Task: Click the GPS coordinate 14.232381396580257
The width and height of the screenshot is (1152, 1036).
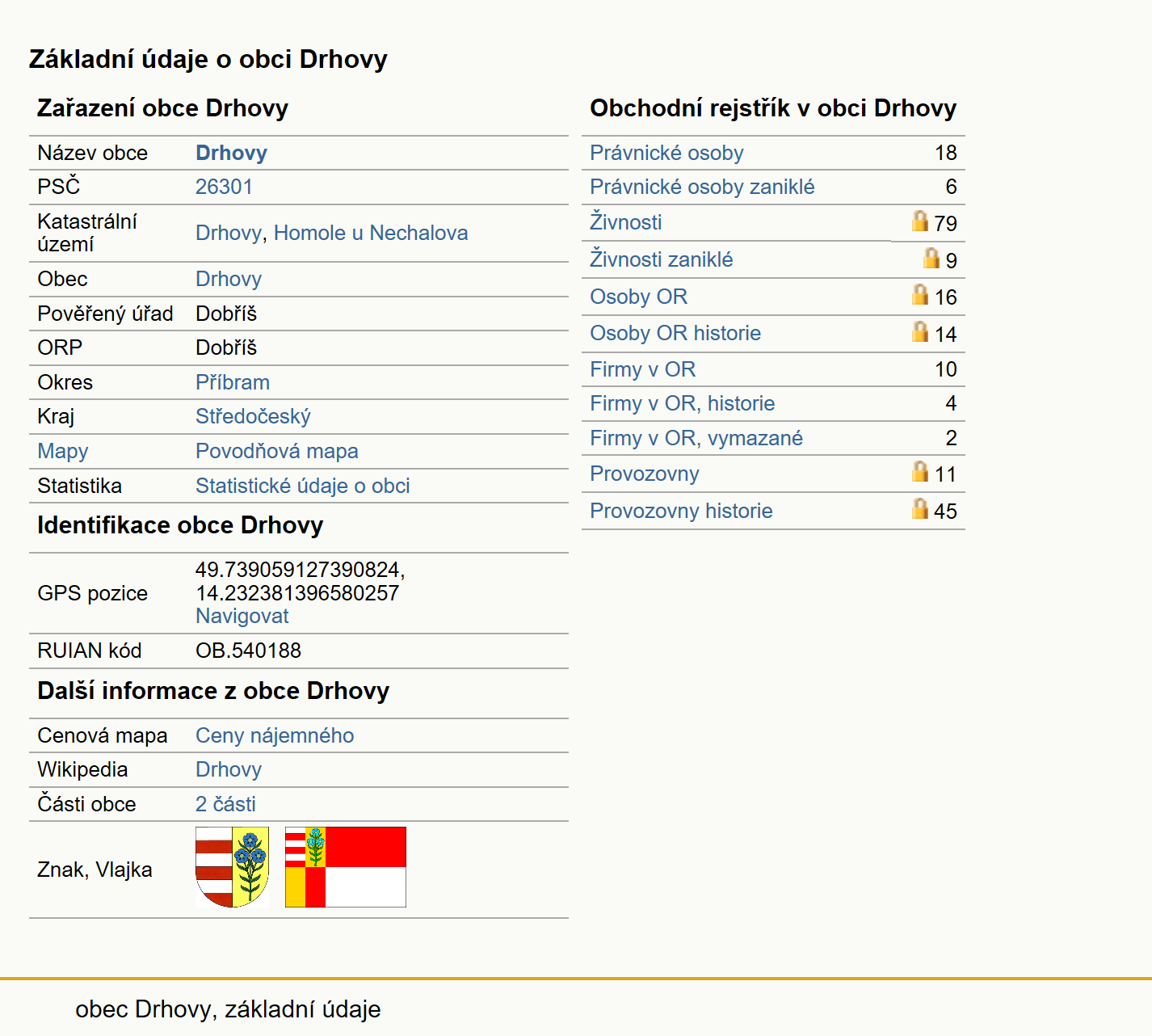Action: click(297, 593)
